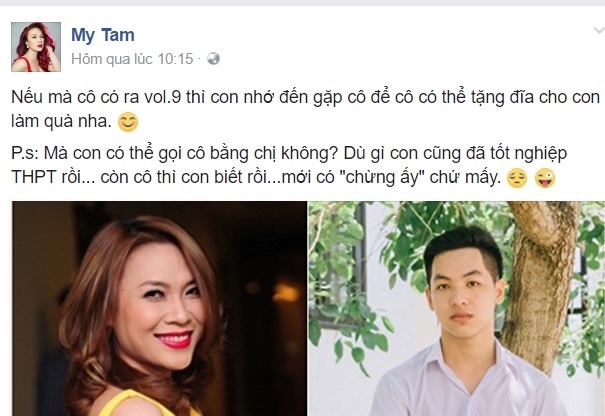Image resolution: width=605 pixels, height=416 pixels.
Task: Open the photo of young man in white shirt
Action: pyautogui.click(x=457, y=308)
